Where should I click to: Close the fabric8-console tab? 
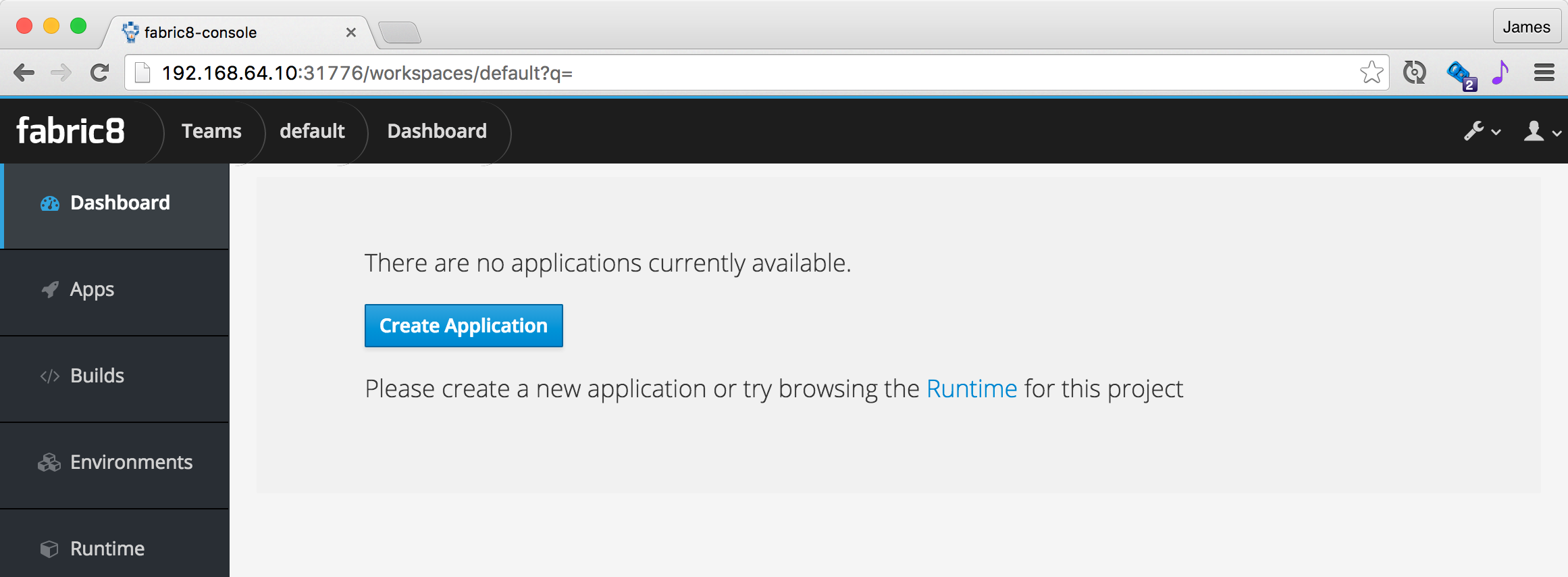[x=350, y=32]
